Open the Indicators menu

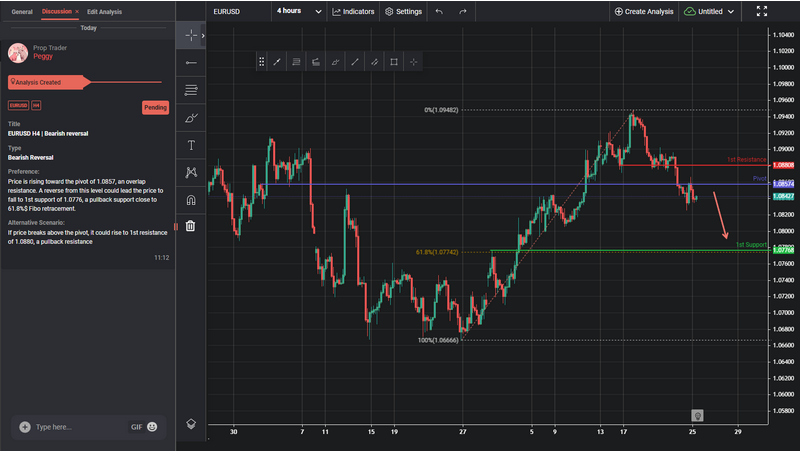click(x=353, y=11)
